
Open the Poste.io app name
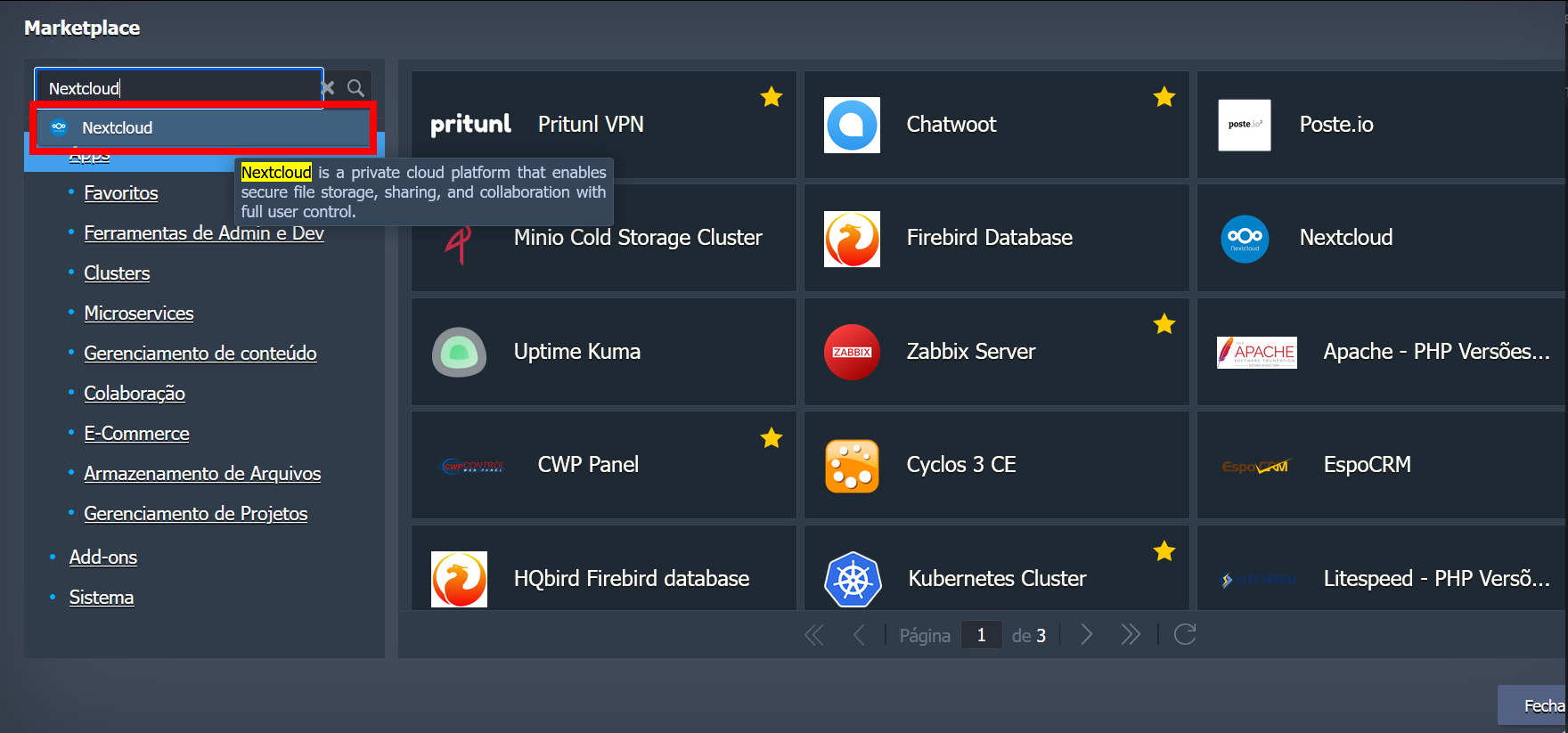pos(1336,124)
